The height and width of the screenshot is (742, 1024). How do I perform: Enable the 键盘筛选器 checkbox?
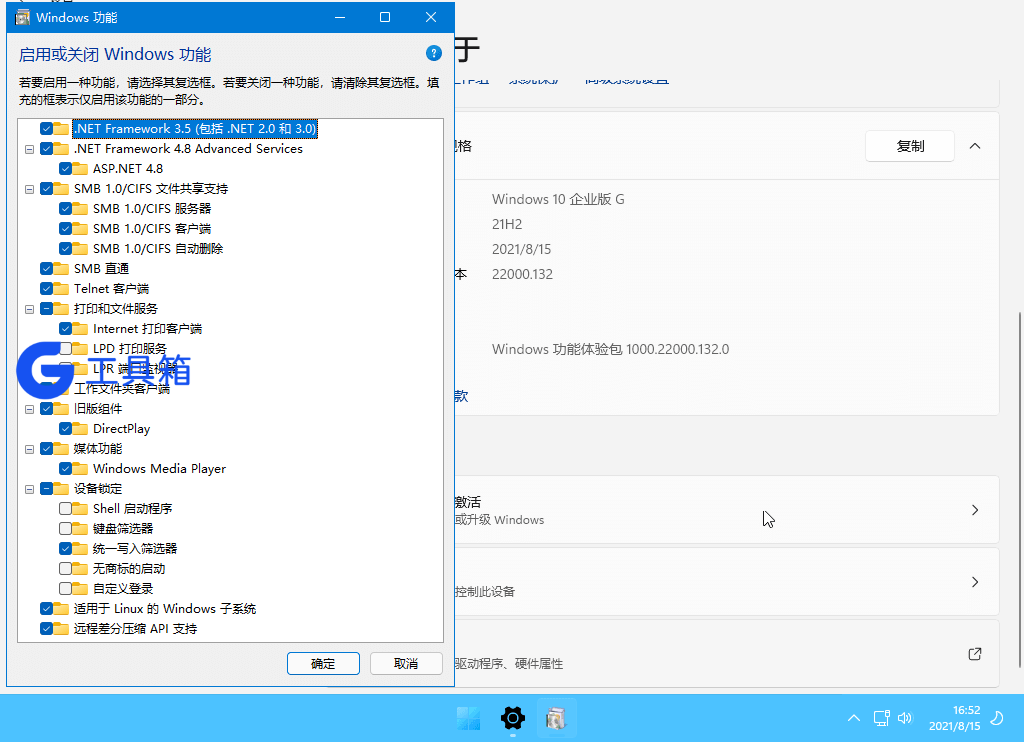(65, 528)
